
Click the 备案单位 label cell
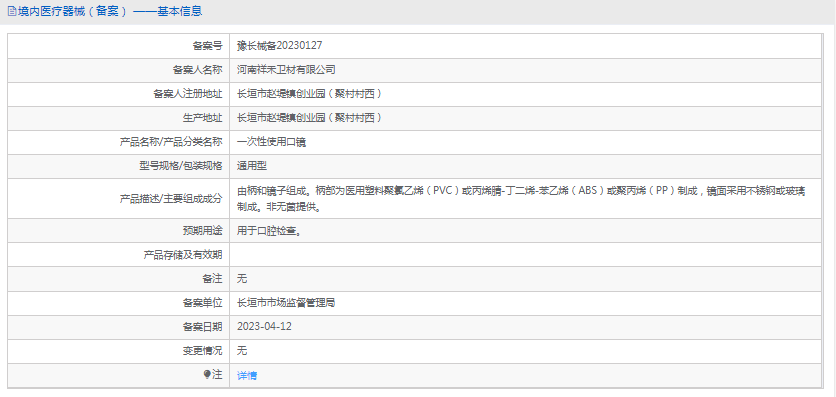point(119,303)
